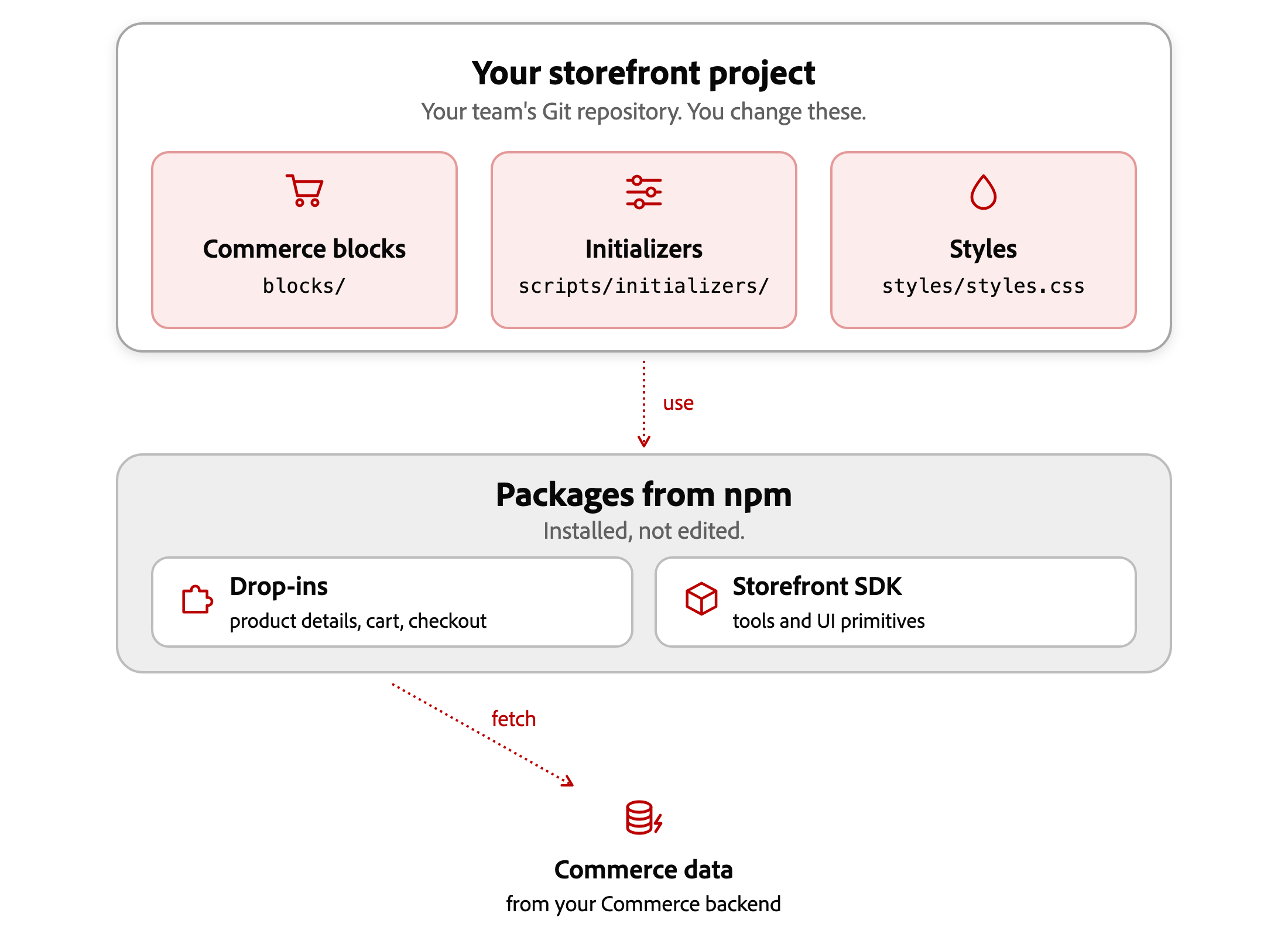Viewport: 1288px width, 937px height.
Task: Click the 'Packages from npm' heading
Action: click(x=644, y=495)
